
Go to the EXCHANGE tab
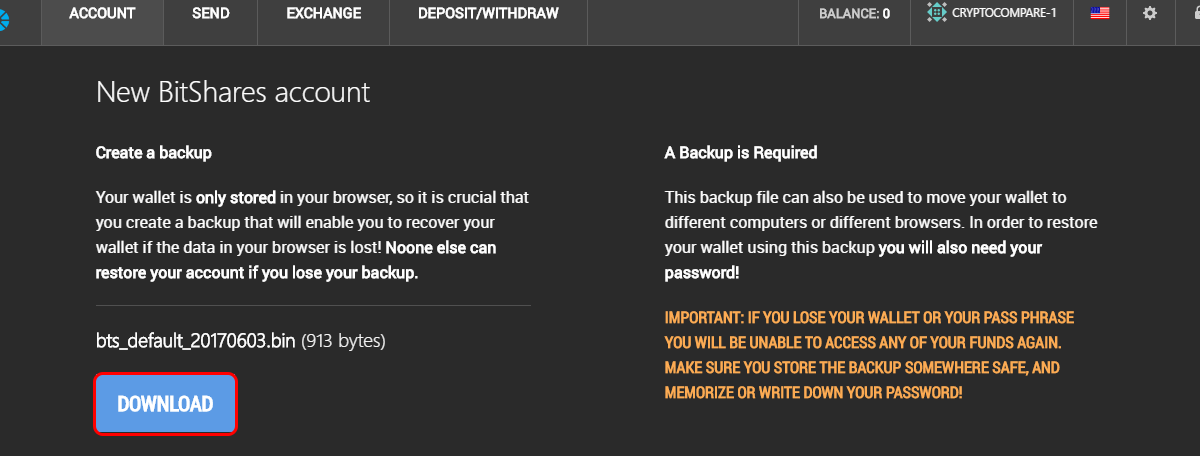point(324,14)
